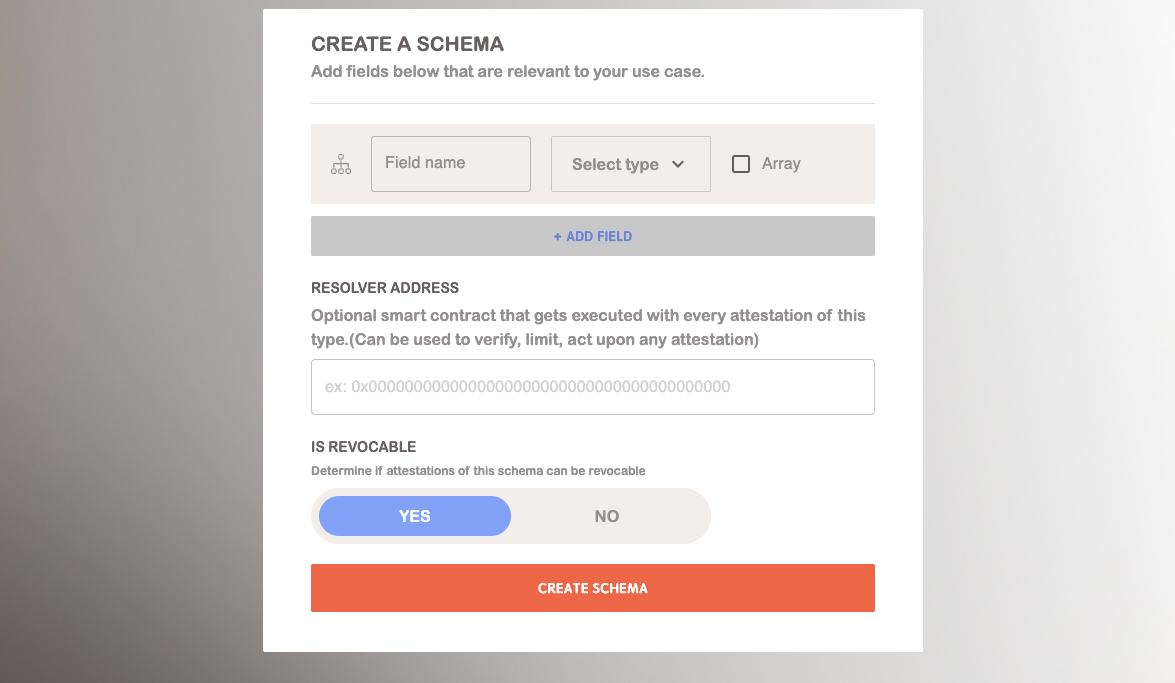
Task: Click the schema hierarchy icon beside Field name
Action: (x=341, y=165)
